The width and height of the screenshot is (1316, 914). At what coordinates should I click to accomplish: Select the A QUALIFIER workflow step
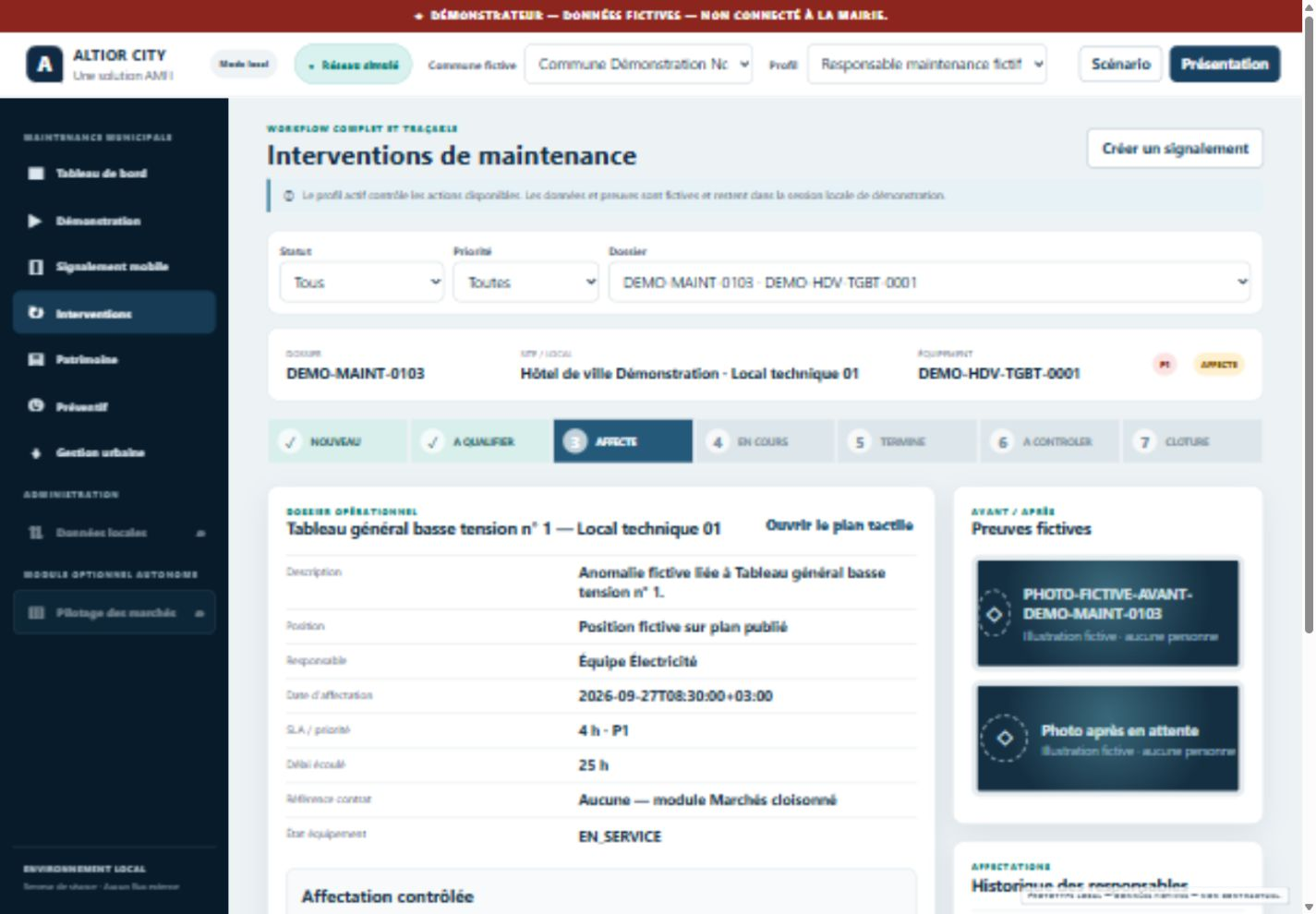480,441
